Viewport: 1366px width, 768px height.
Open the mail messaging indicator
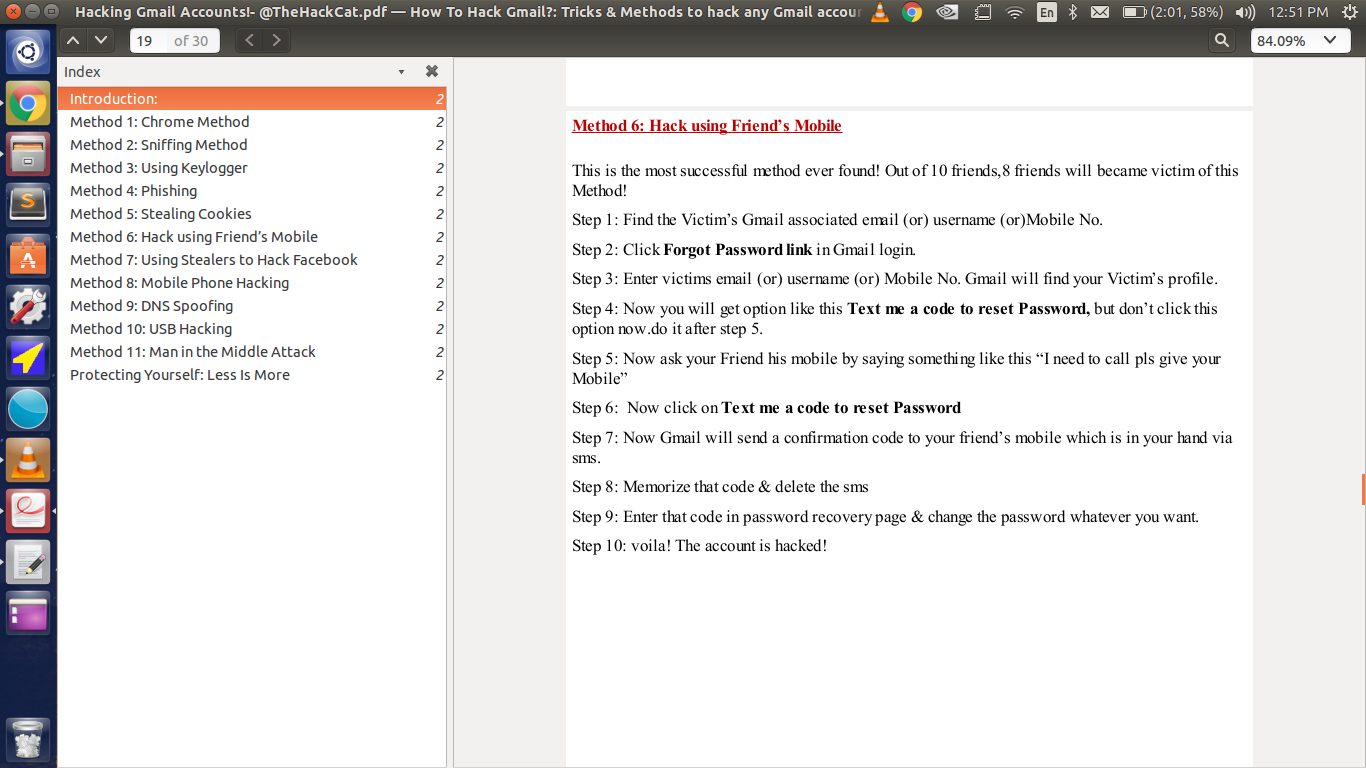point(1100,12)
